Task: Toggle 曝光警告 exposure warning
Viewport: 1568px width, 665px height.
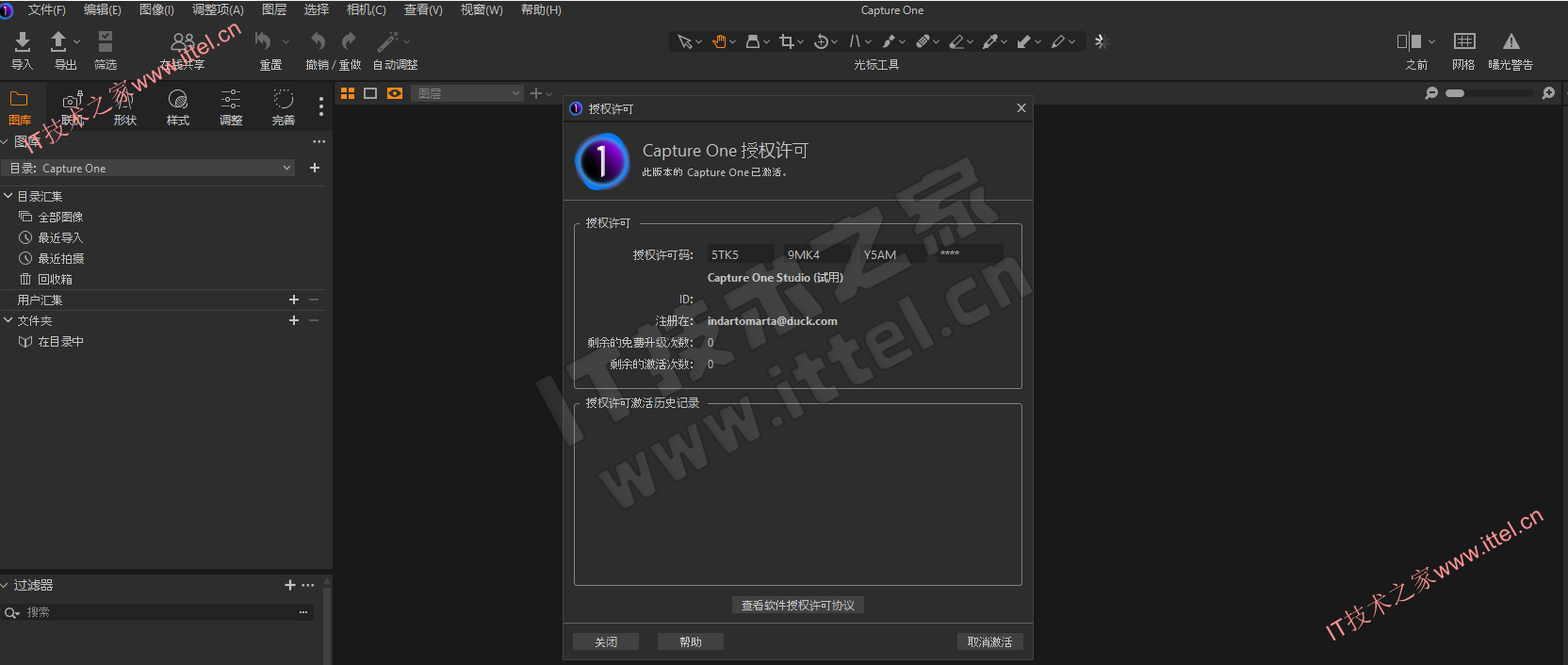Action: [1511, 41]
